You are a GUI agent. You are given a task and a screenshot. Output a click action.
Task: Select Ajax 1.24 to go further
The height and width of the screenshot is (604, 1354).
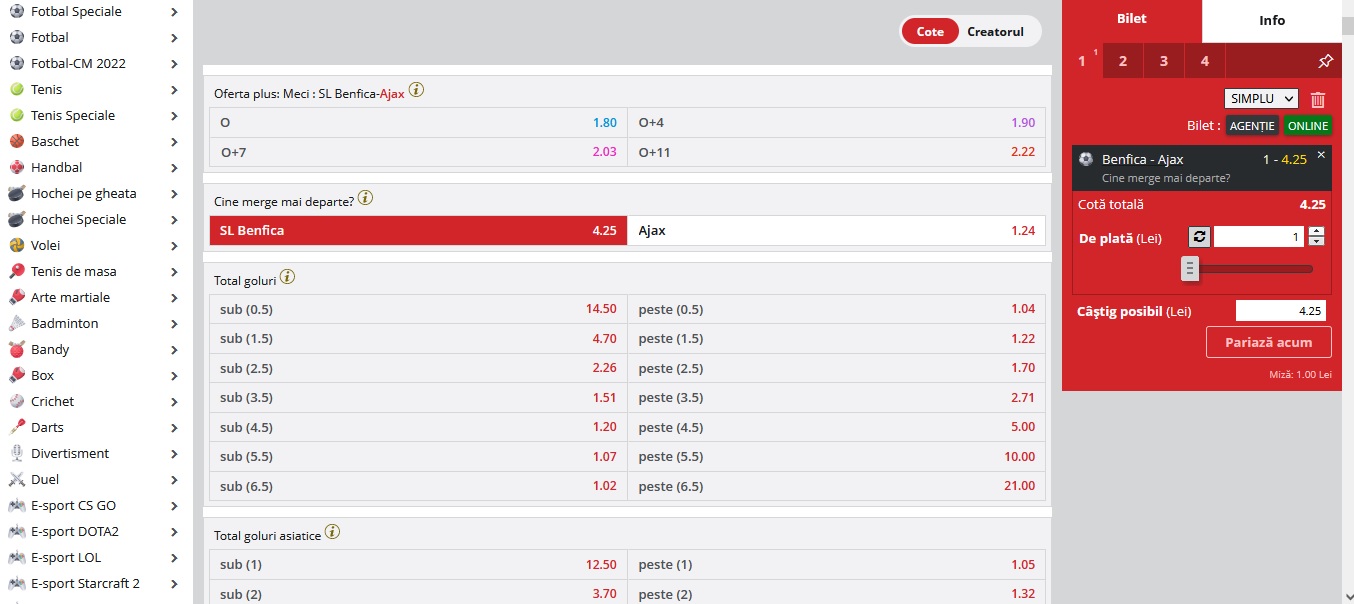837,230
